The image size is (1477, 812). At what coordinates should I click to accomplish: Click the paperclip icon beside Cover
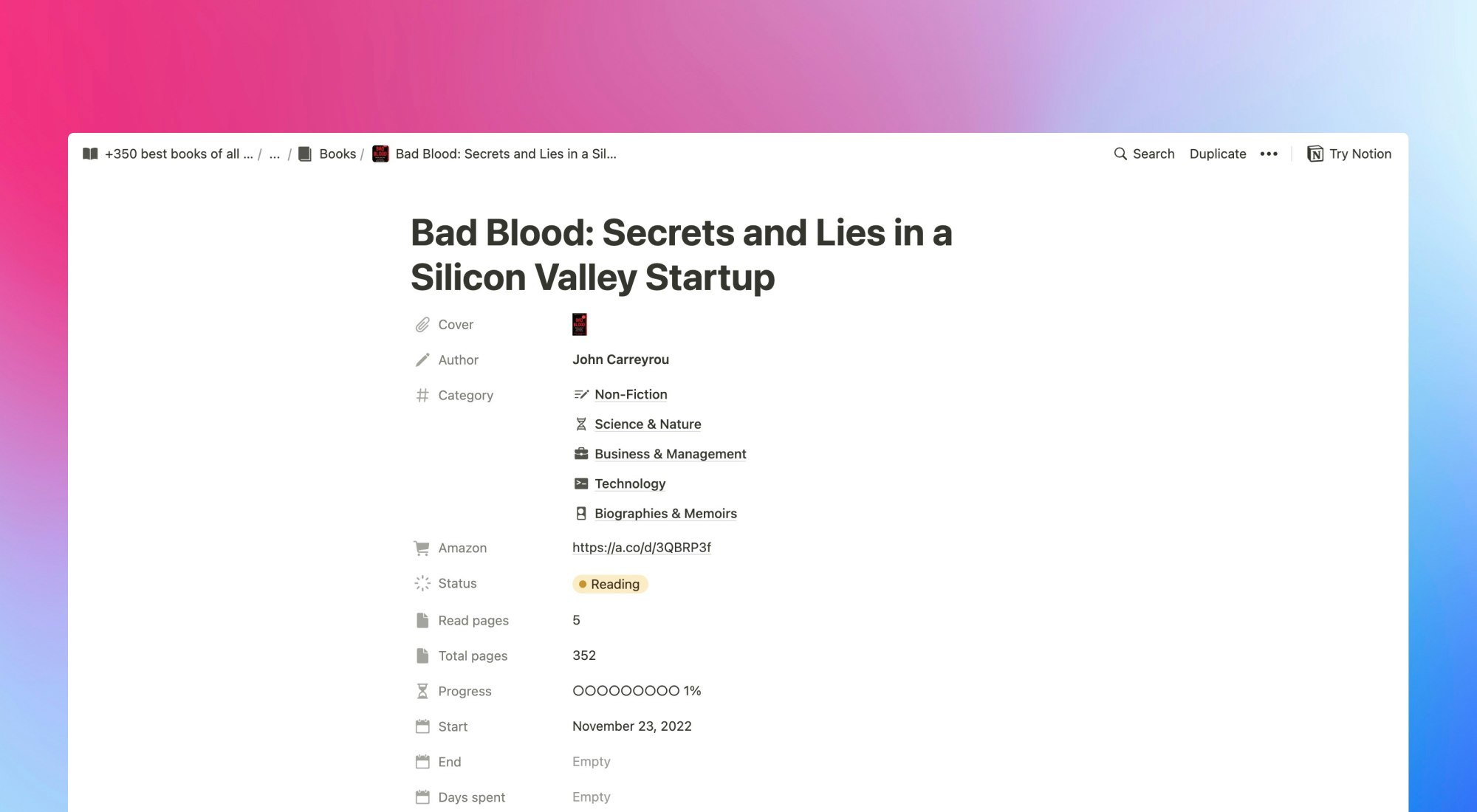[422, 325]
